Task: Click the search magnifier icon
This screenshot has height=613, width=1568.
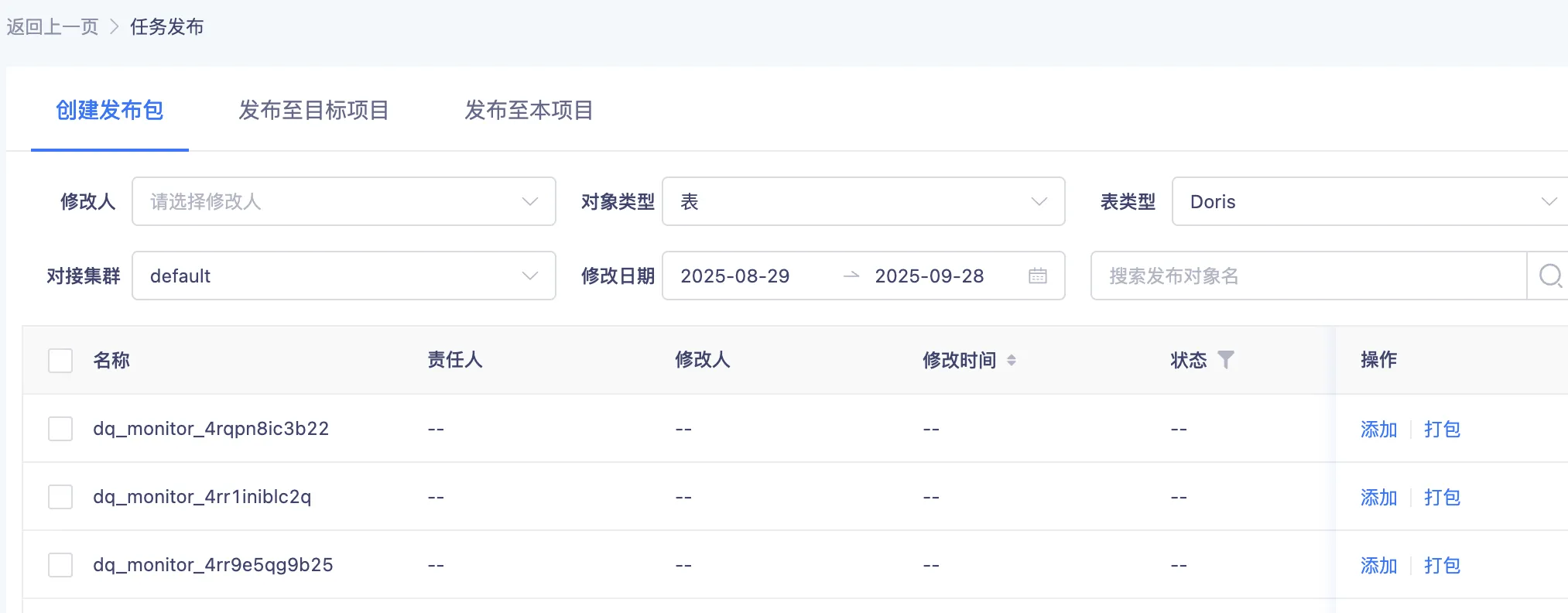Action: (1549, 276)
